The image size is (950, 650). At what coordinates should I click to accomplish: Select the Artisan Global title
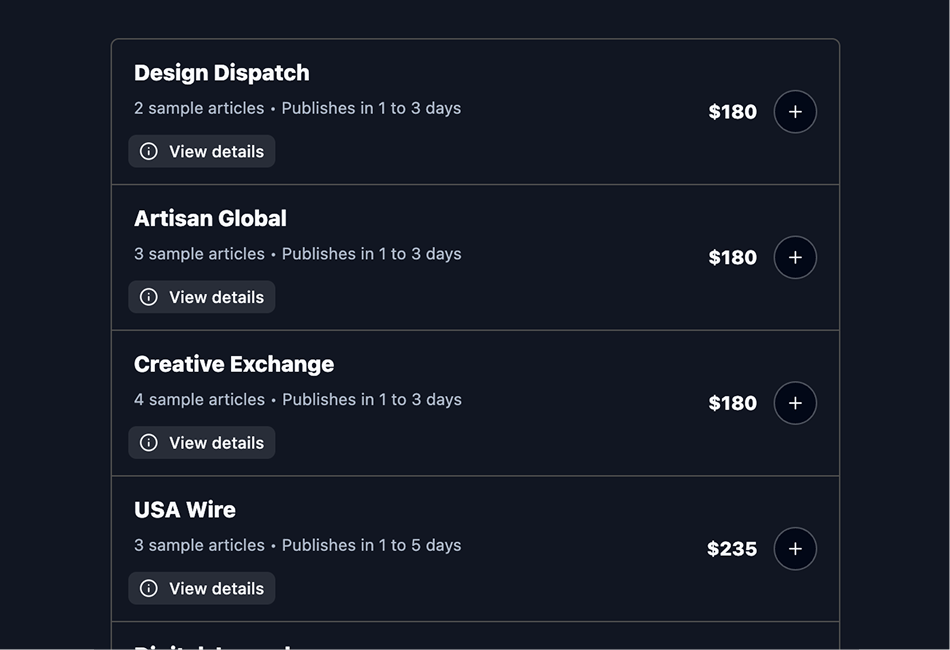210,218
